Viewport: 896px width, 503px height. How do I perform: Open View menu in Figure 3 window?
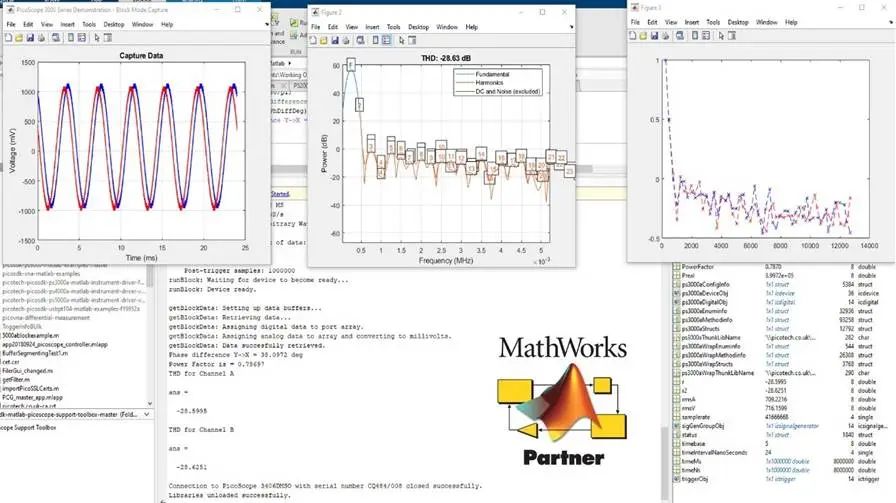(x=671, y=22)
